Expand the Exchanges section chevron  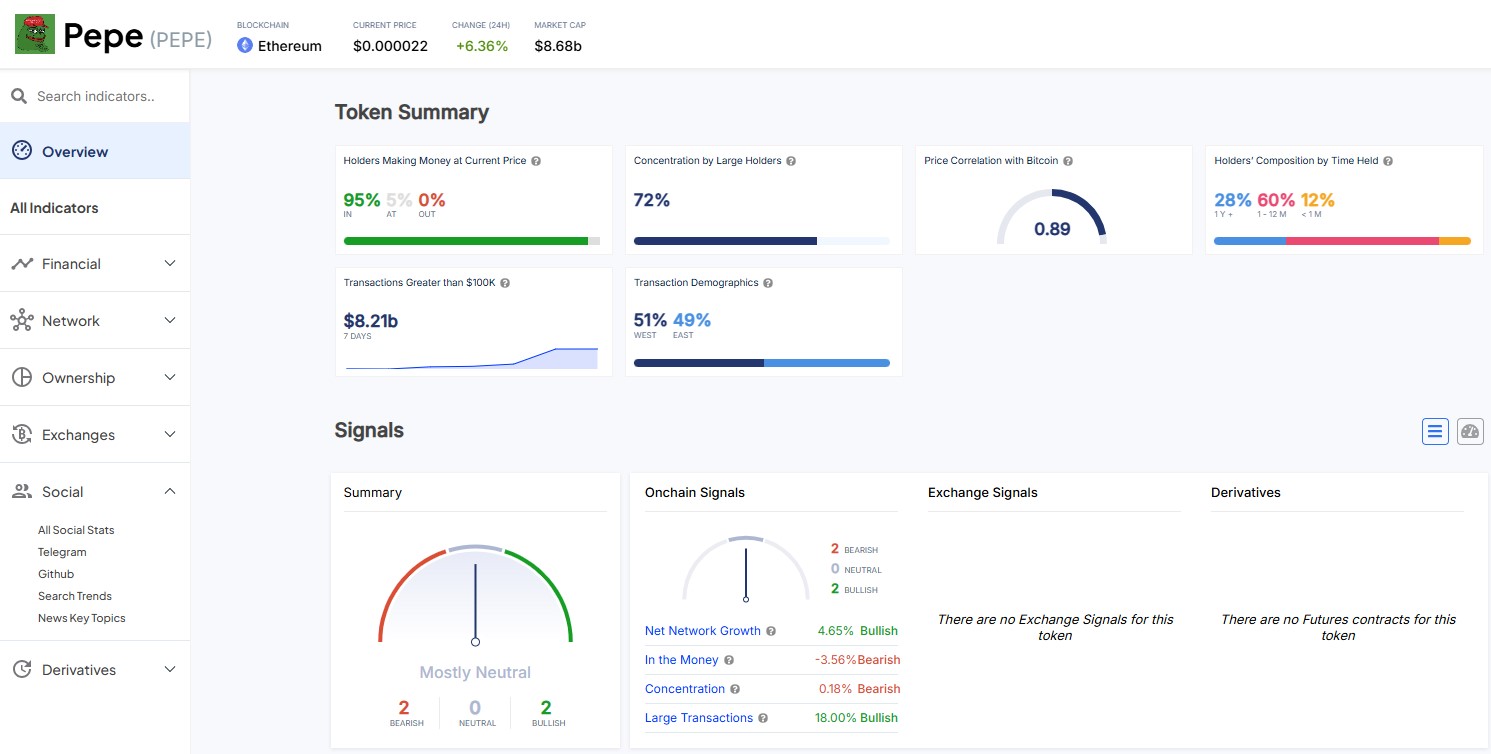tap(170, 435)
